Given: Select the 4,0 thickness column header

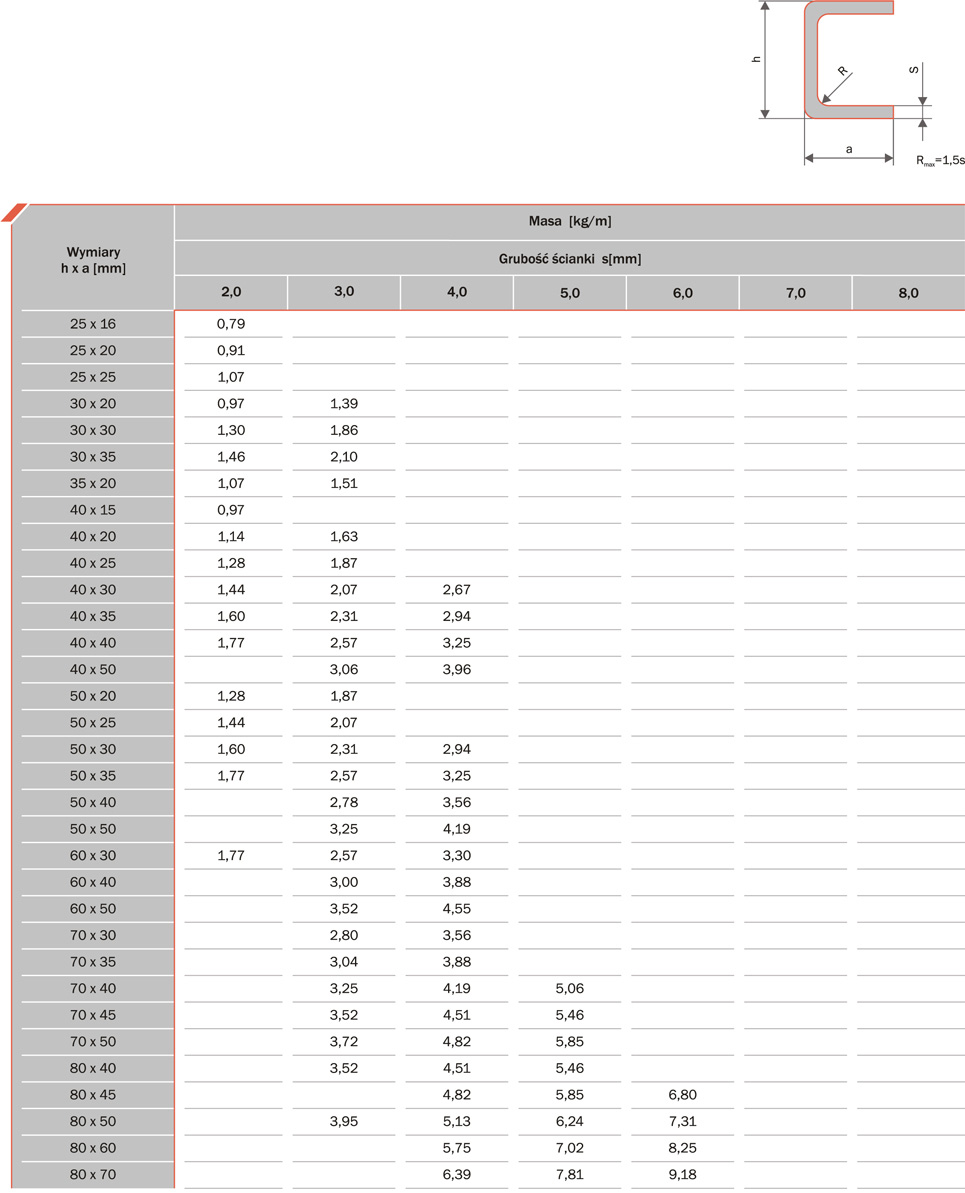Looking at the screenshot, I should [x=457, y=292].
